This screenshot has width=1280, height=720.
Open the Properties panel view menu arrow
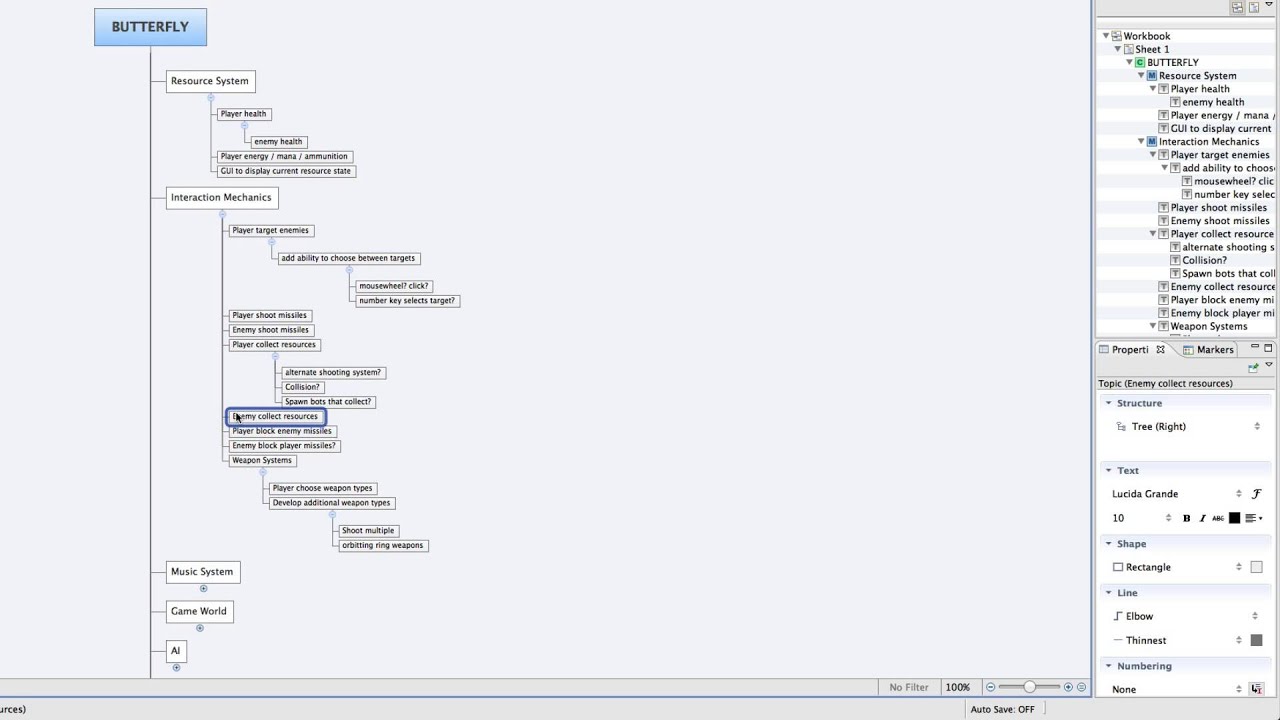[1268, 366]
